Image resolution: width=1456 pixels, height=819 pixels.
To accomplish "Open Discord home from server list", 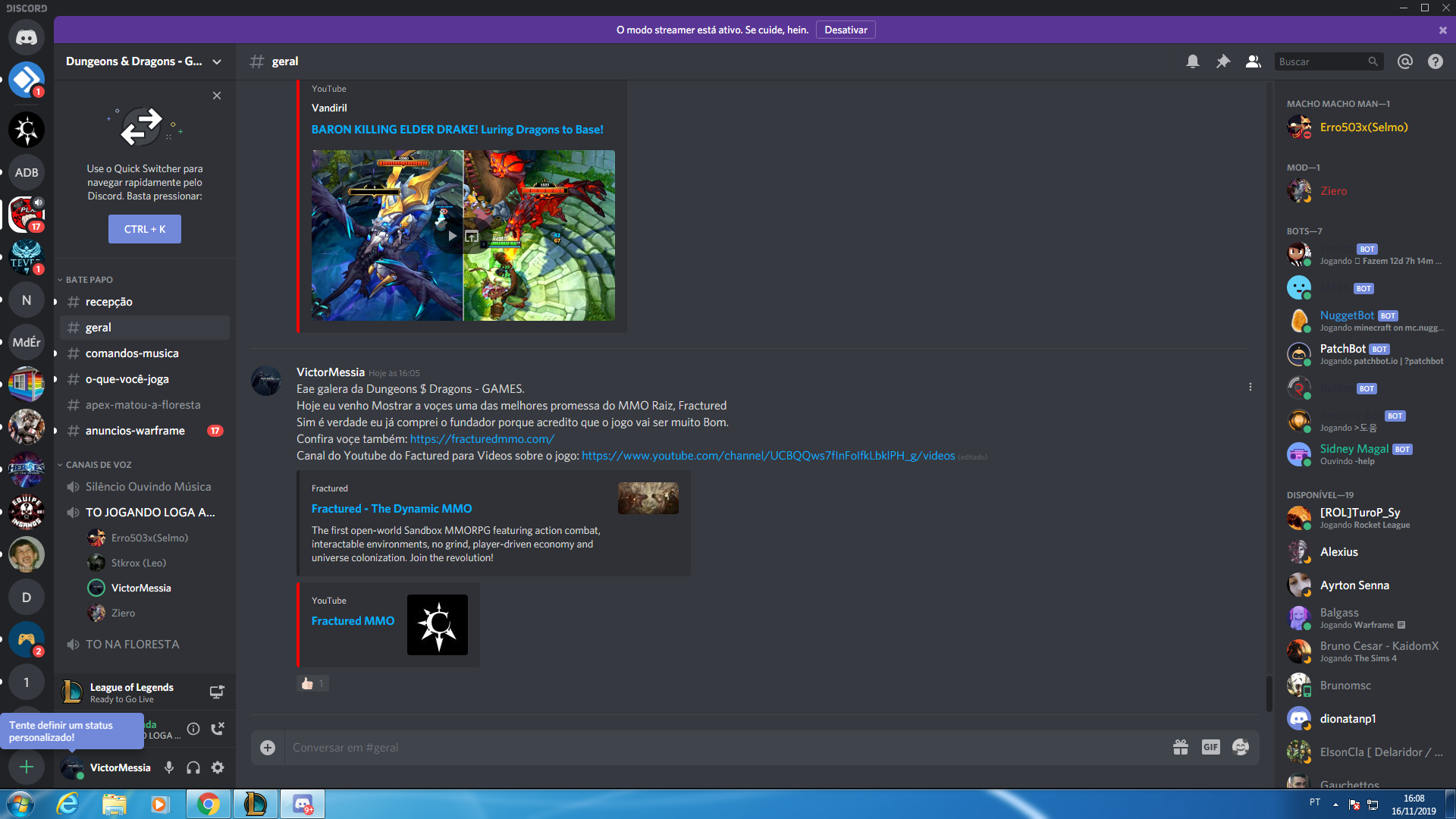I will point(27,37).
